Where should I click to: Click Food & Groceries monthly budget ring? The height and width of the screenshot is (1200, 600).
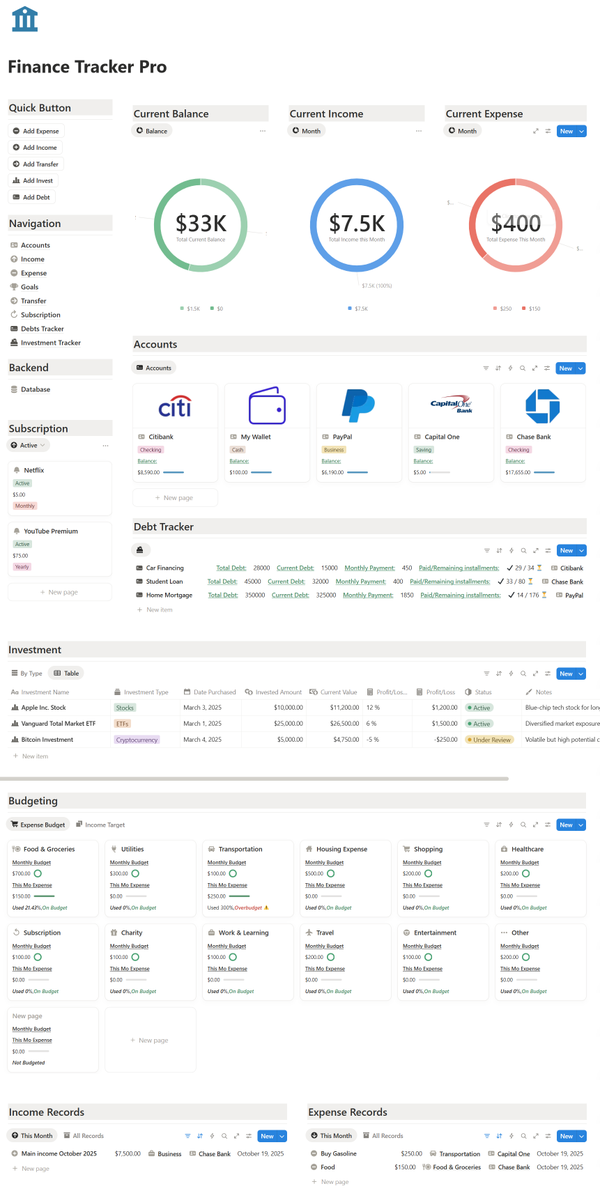tap(37, 873)
